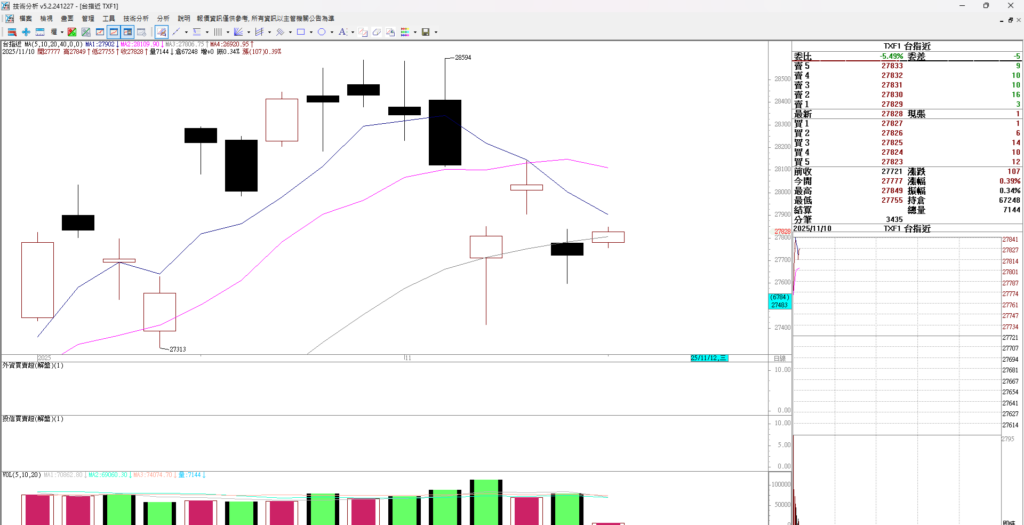
Task: Toggle the first highlighted chart panel button
Action: (x=114, y=32)
